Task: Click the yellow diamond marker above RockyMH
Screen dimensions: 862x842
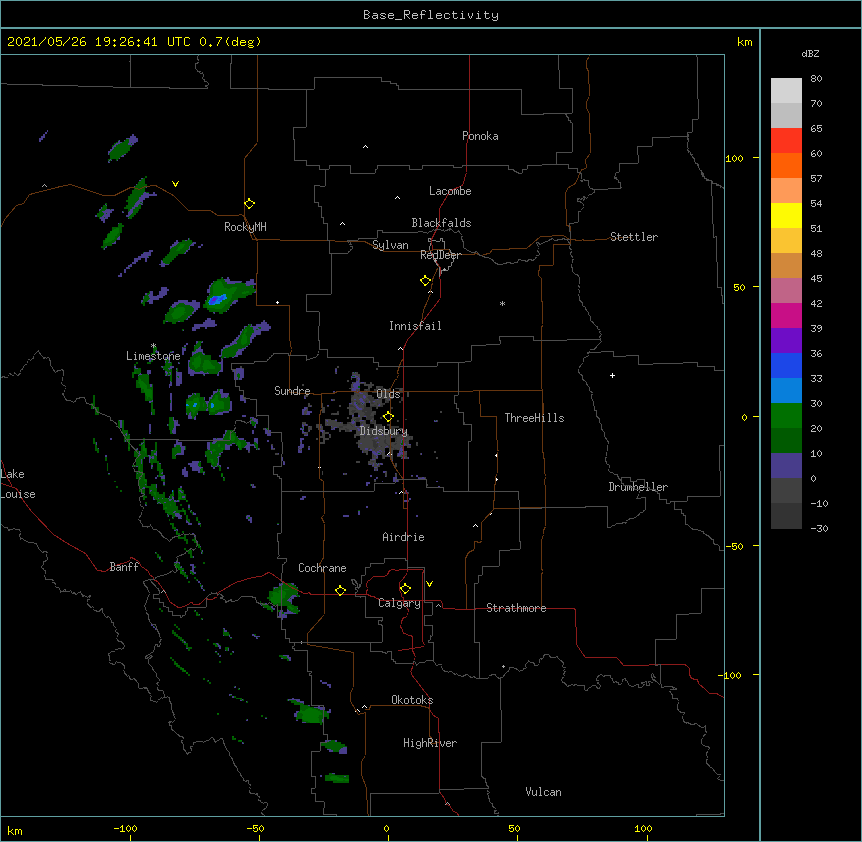Action: 250,204
